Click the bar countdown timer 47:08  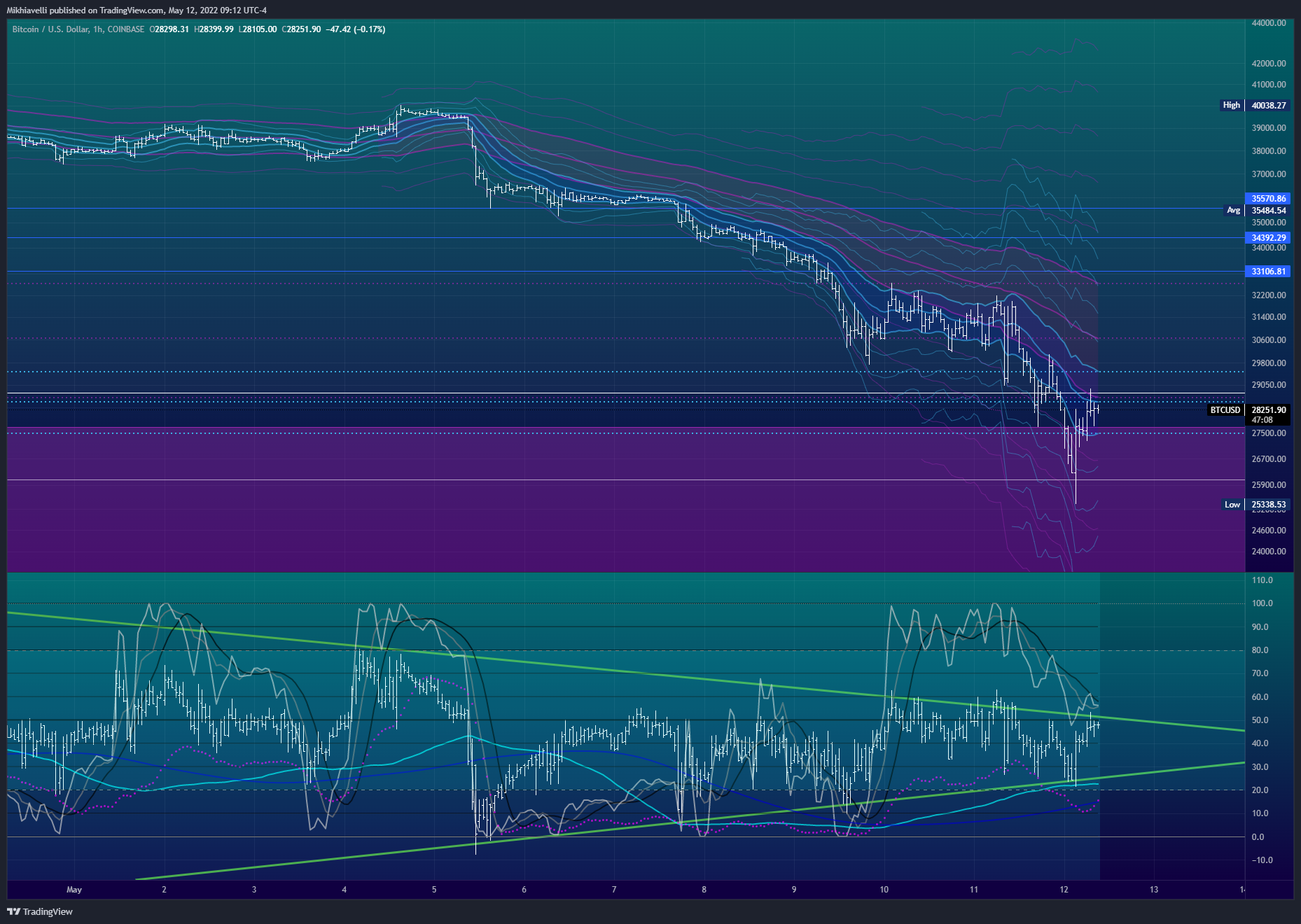pos(1262,420)
